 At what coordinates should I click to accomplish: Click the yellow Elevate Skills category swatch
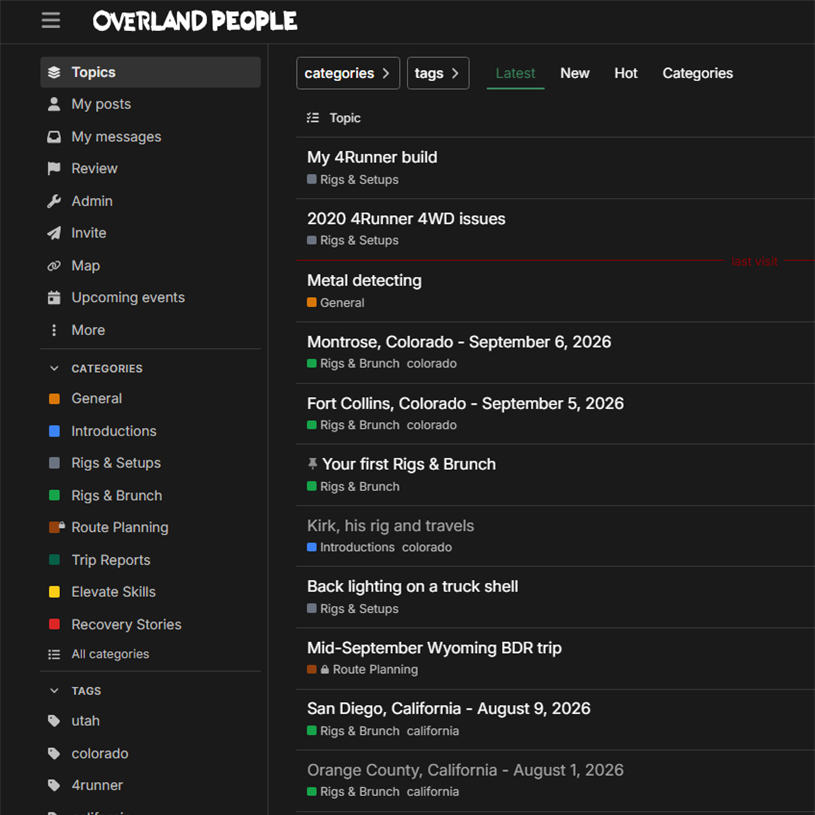[54, 592]
